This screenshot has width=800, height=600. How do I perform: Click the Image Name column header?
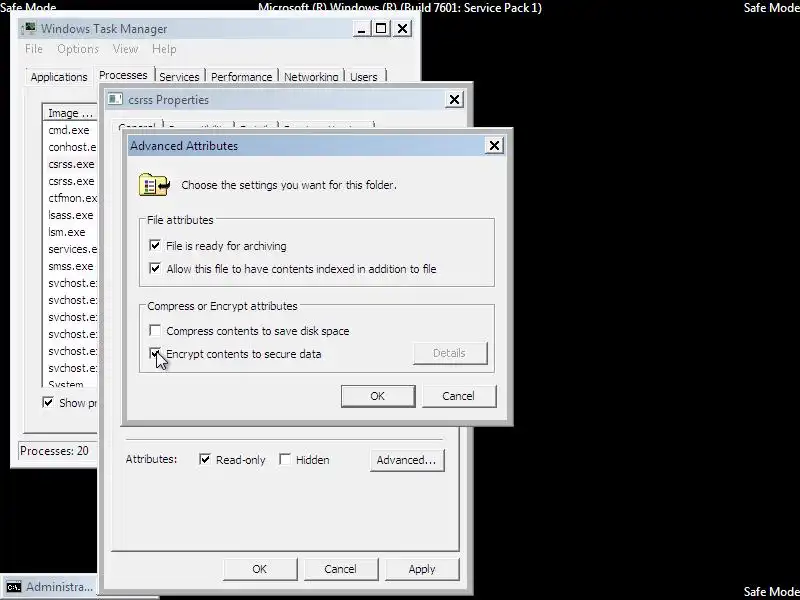[70, 113]
